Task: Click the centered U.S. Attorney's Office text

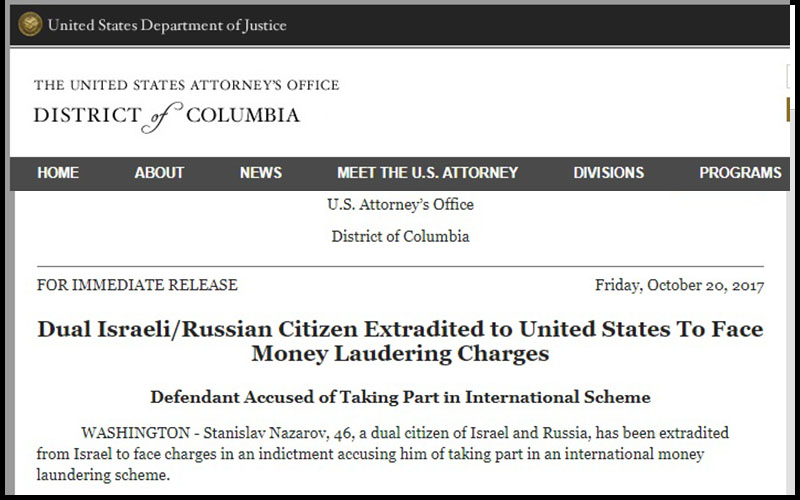Action: [x=400, y=205]
